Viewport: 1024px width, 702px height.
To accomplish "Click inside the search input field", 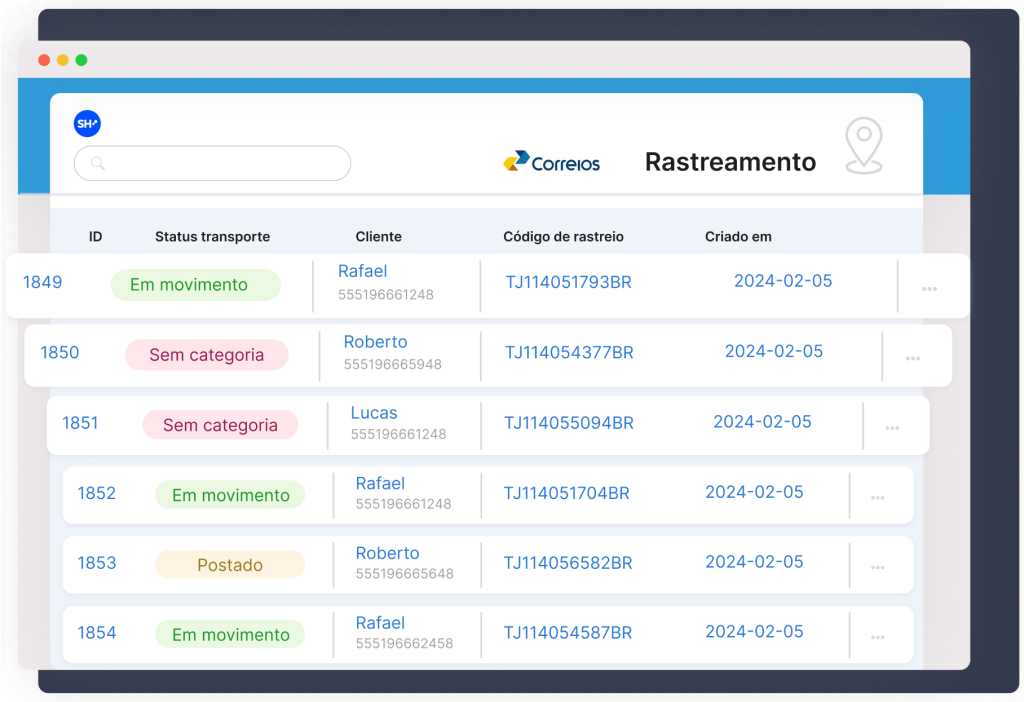I will pyautogui.click(x=212, y=163).
